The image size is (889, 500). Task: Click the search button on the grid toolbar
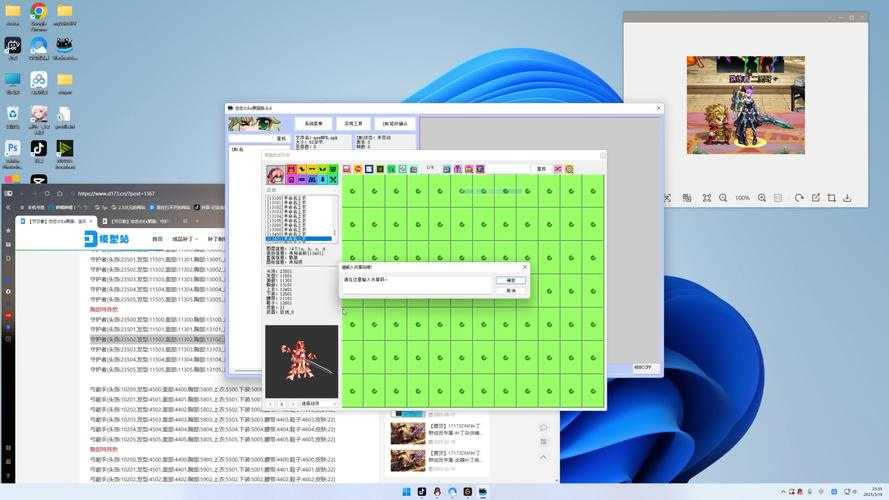541,169
